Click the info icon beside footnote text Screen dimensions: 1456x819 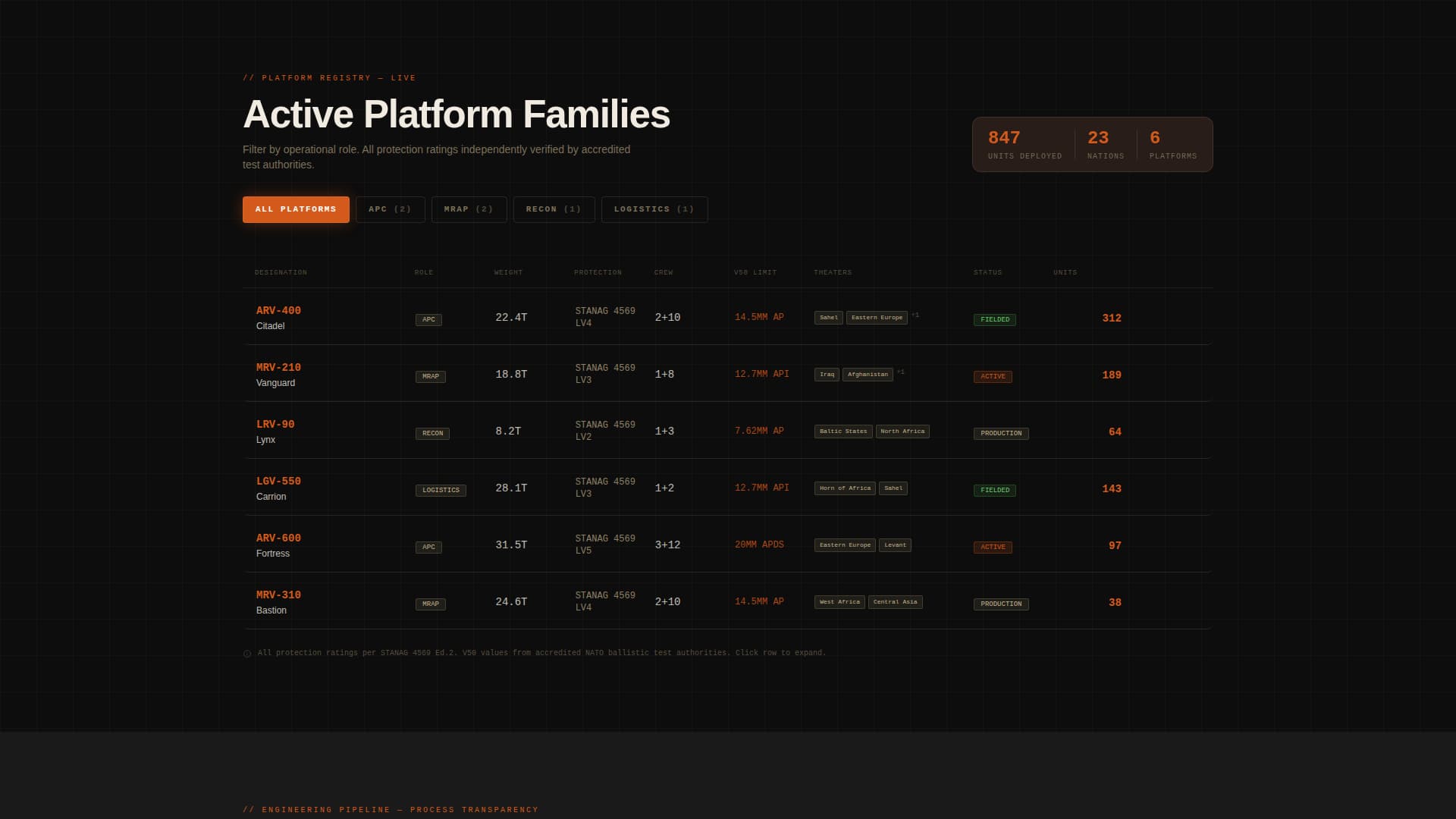247,654
